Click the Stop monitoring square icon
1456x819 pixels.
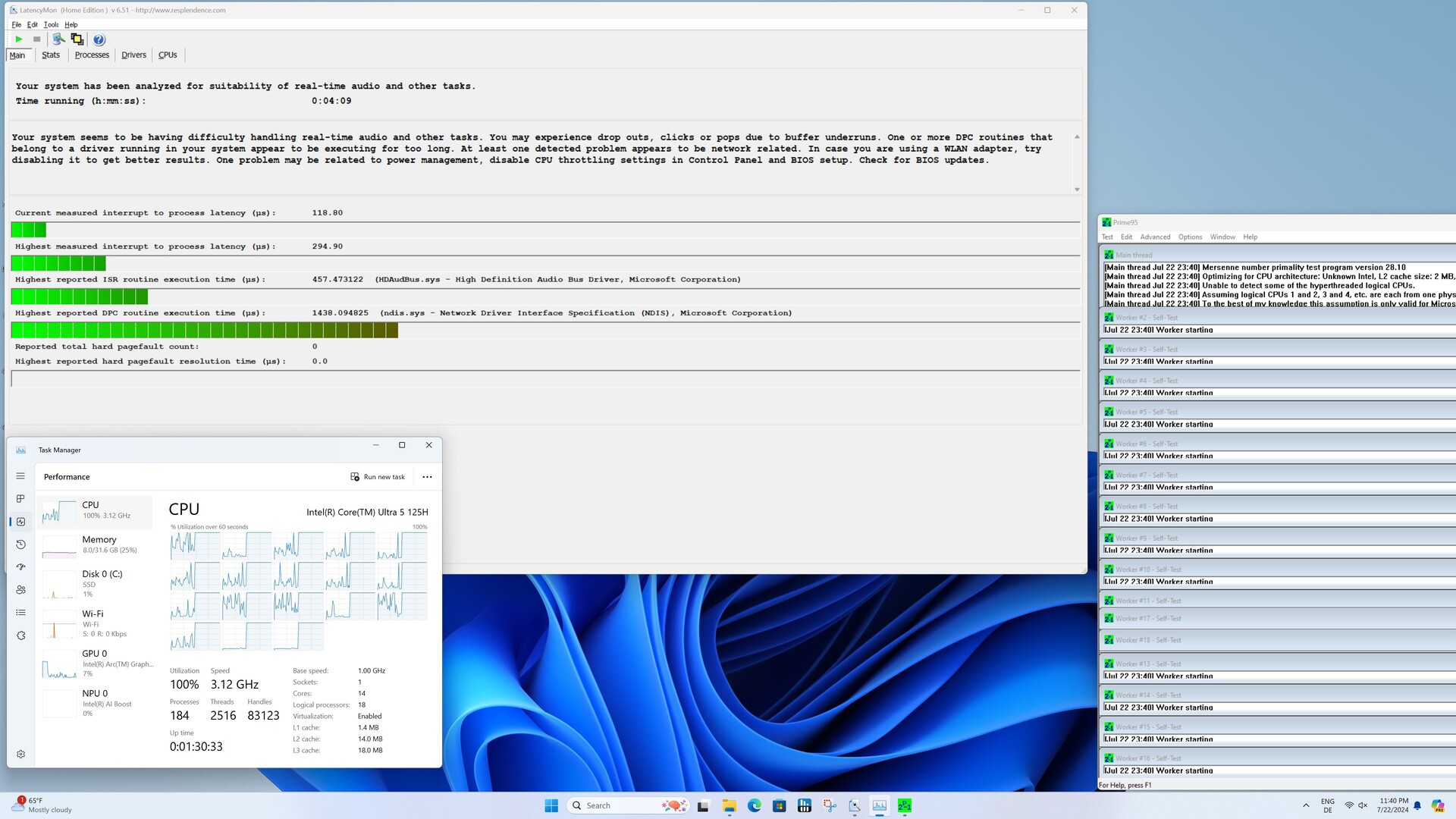pos(36,39)
